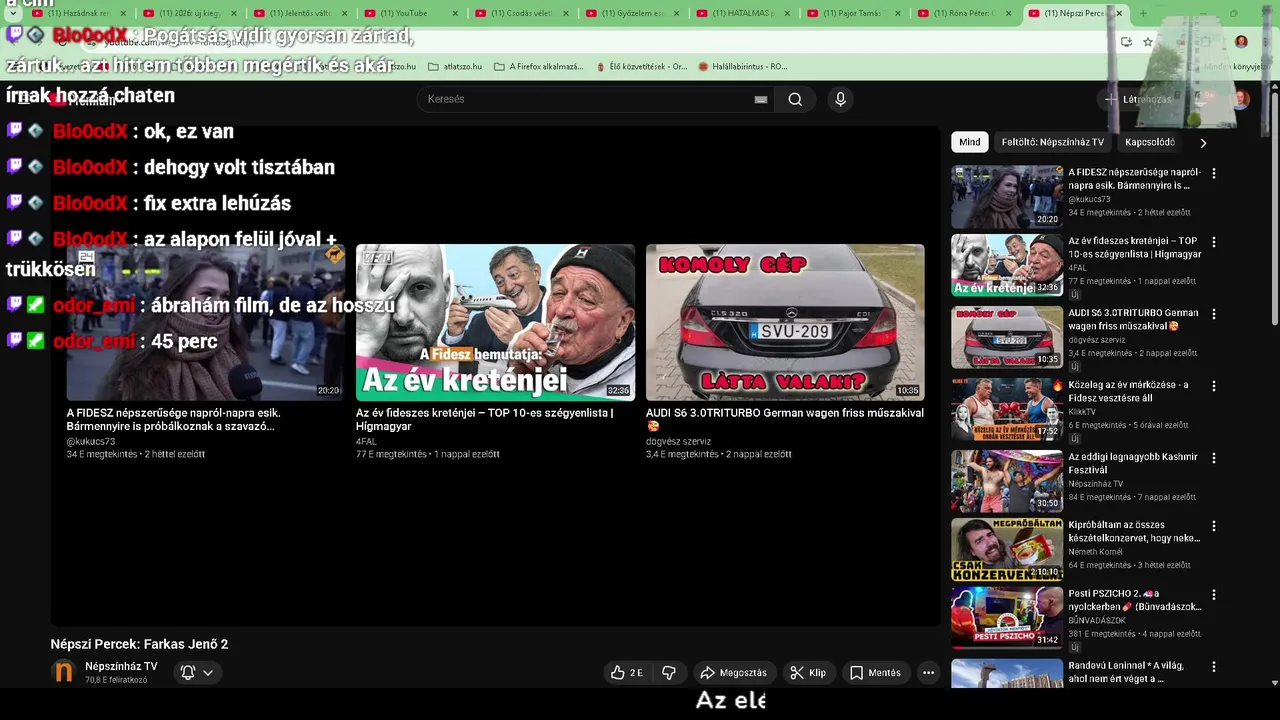Open menu for Közeleg az év mérkőzése video
This screenshot has height=720, width=1280.
pos(1214,386)
